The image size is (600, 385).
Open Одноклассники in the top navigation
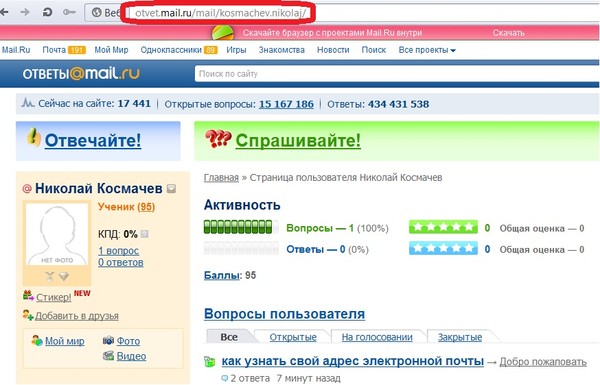[x=171, y=50]
